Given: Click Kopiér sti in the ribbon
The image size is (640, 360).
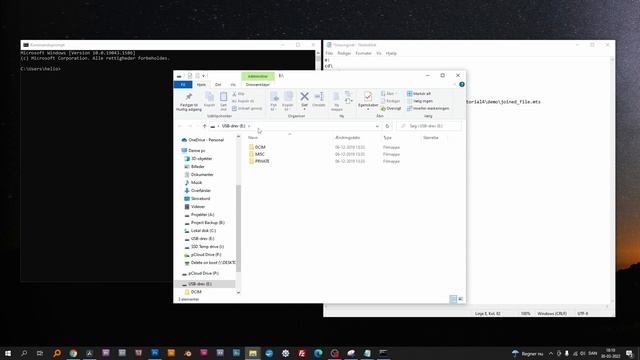Looking at the screenshot, I should click(243, 101).
